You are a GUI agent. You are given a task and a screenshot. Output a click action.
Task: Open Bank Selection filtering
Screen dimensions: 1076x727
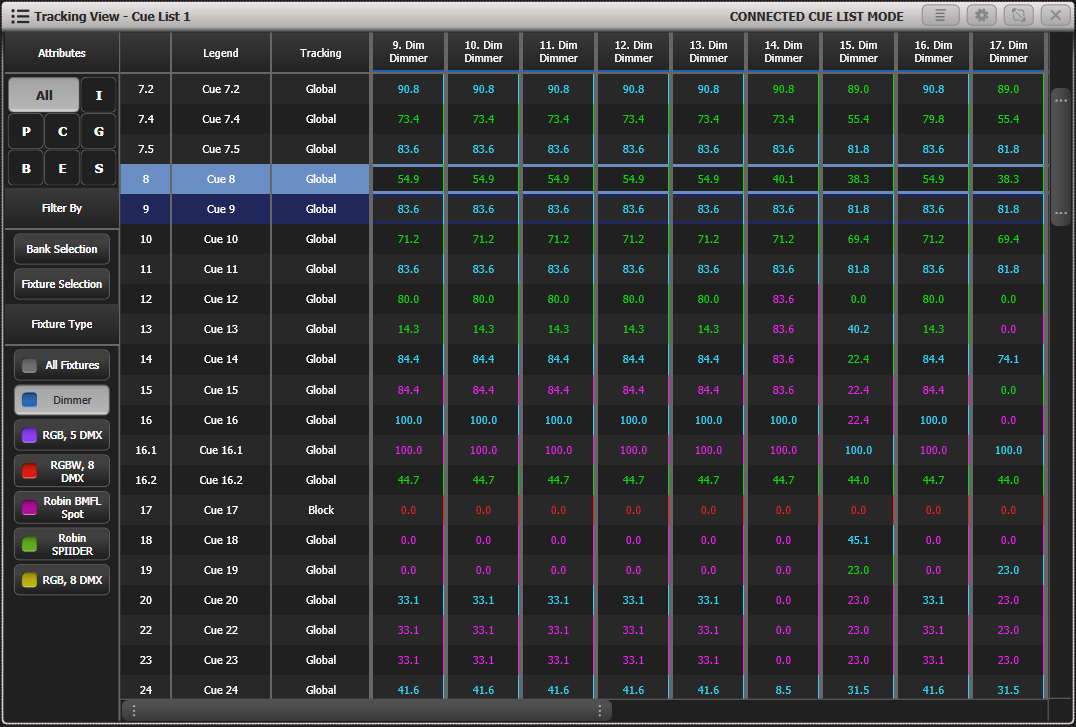coord(61,249)
